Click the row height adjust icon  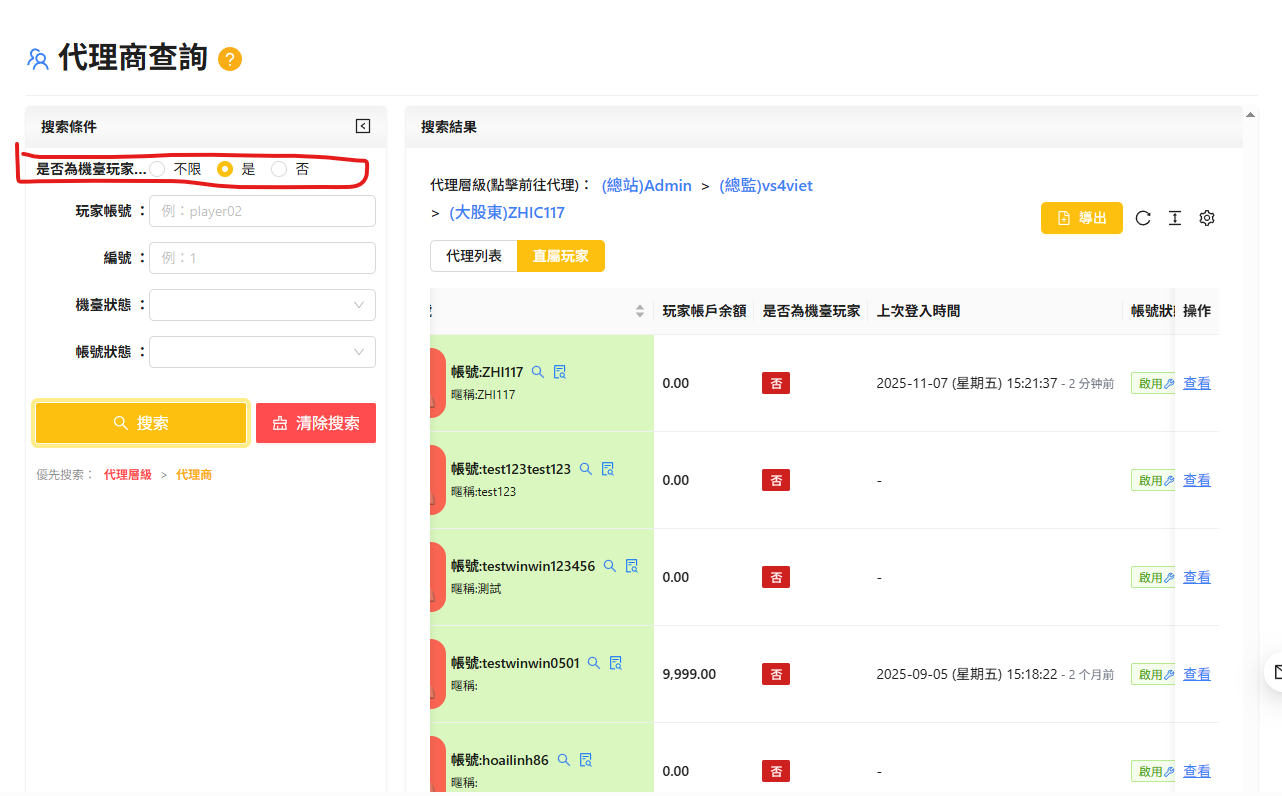[x=1175, y=218]
